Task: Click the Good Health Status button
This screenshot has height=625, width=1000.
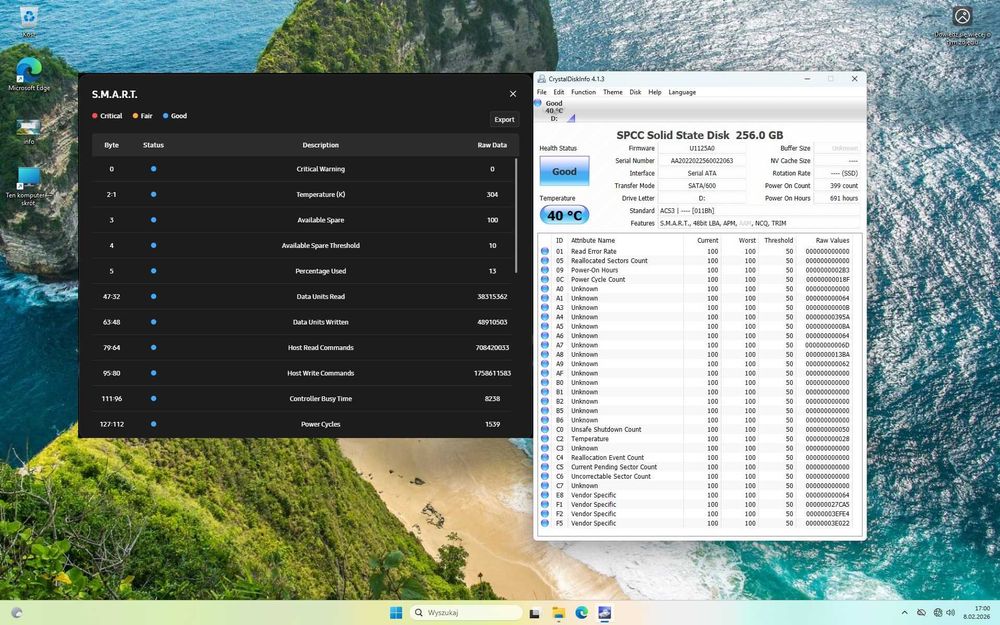Action: pyautogui.click(x=564, y=171)
